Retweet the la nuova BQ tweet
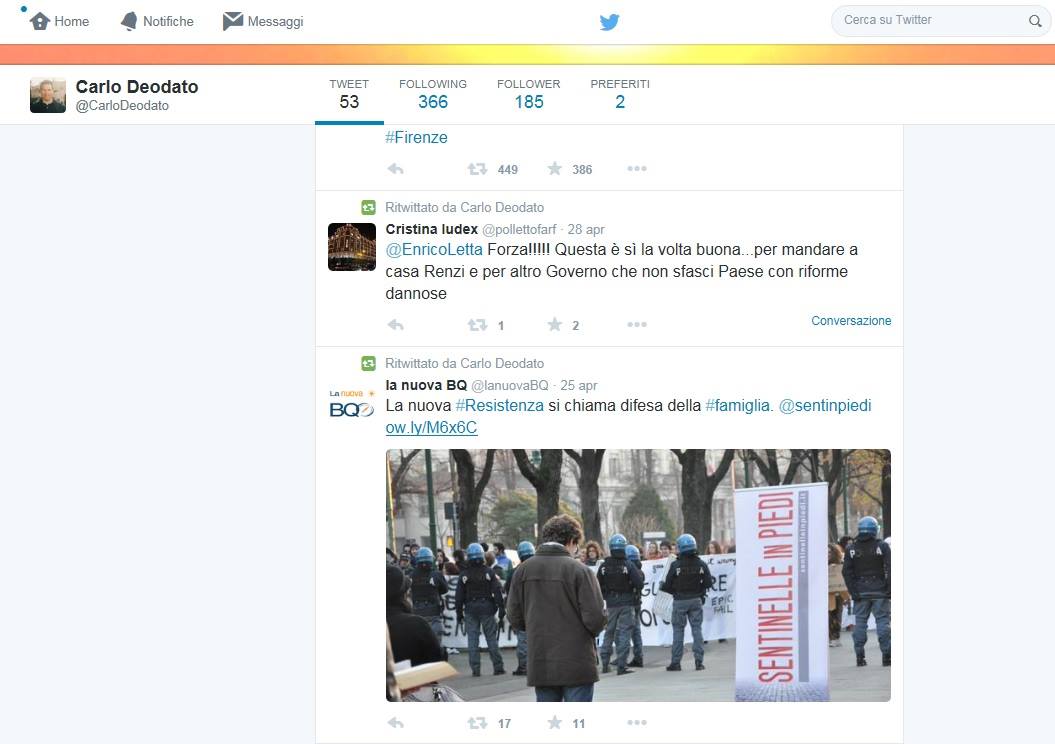Image resolution: width=1055 pixels, height=744 pixels. point(478,723)
